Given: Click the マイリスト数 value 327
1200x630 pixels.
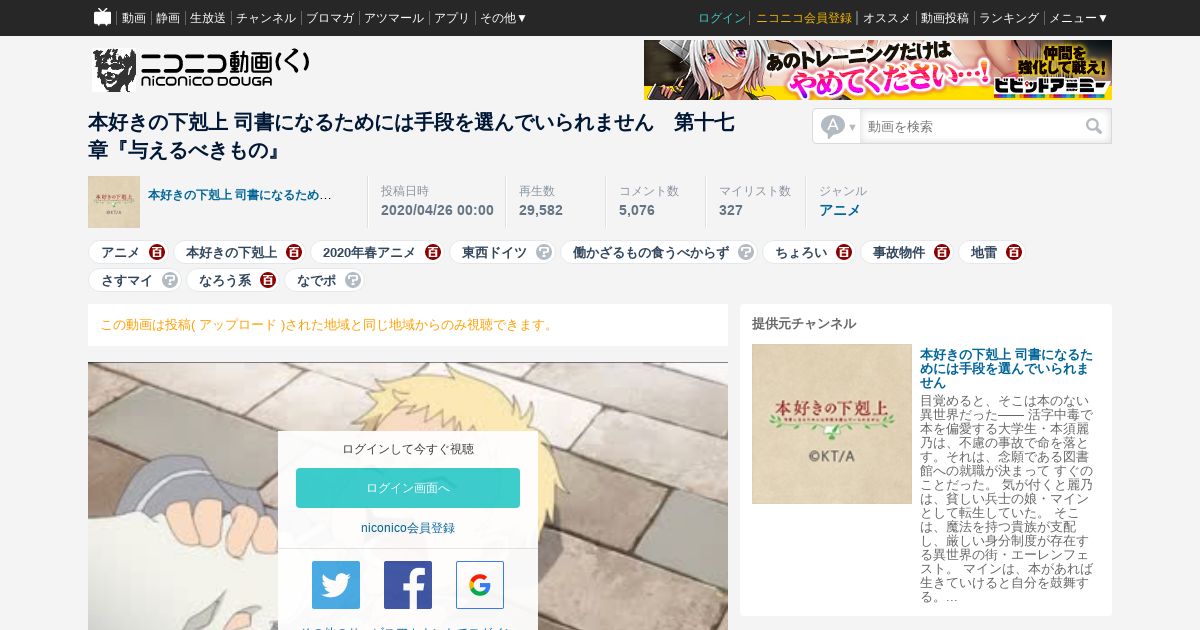Looking at the screenshot, I should click(x=731, y=210).
